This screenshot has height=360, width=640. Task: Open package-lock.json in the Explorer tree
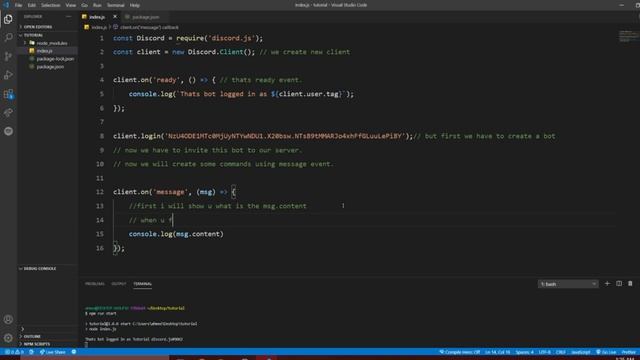55,59
